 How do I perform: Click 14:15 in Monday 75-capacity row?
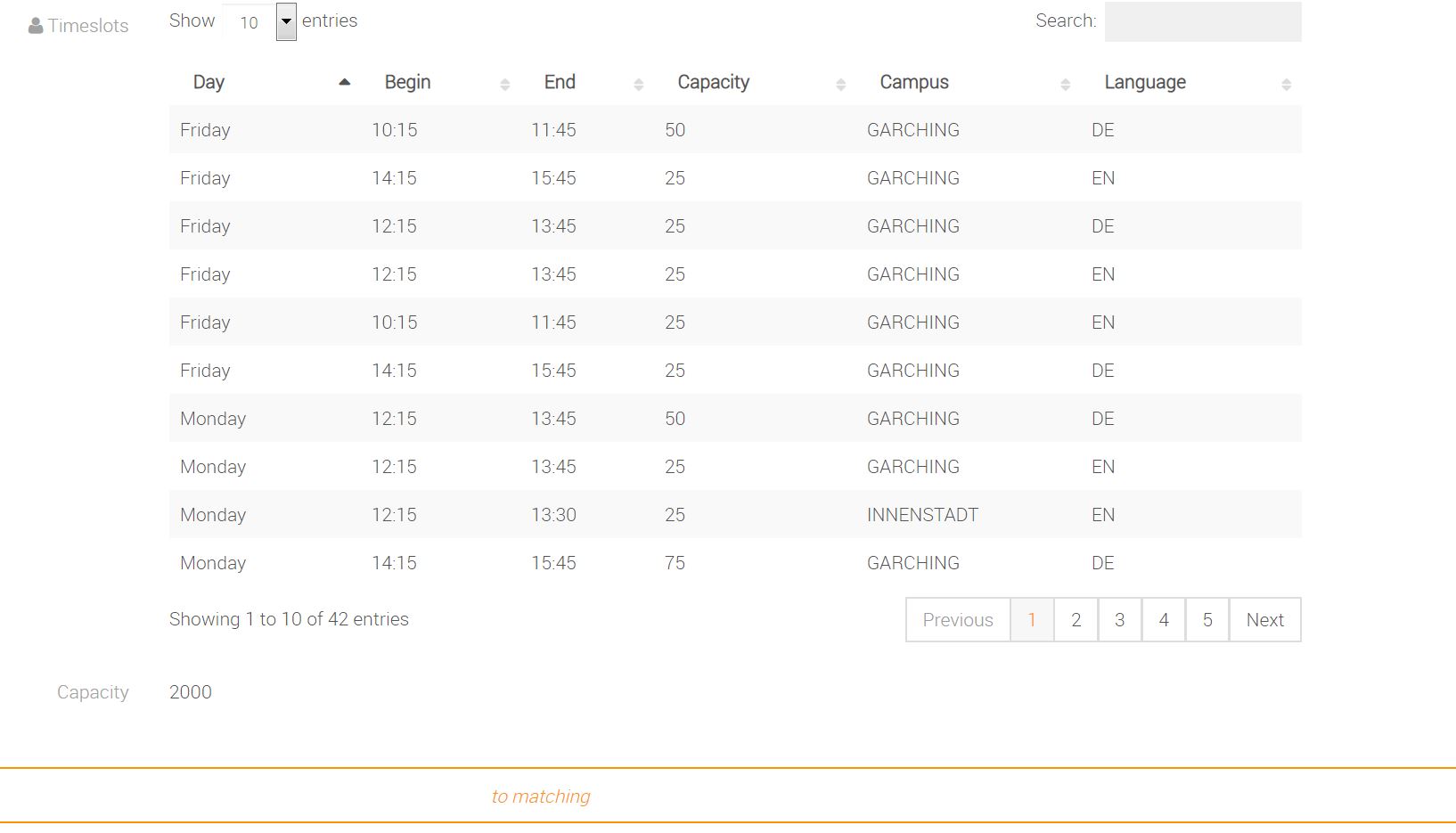394,563
